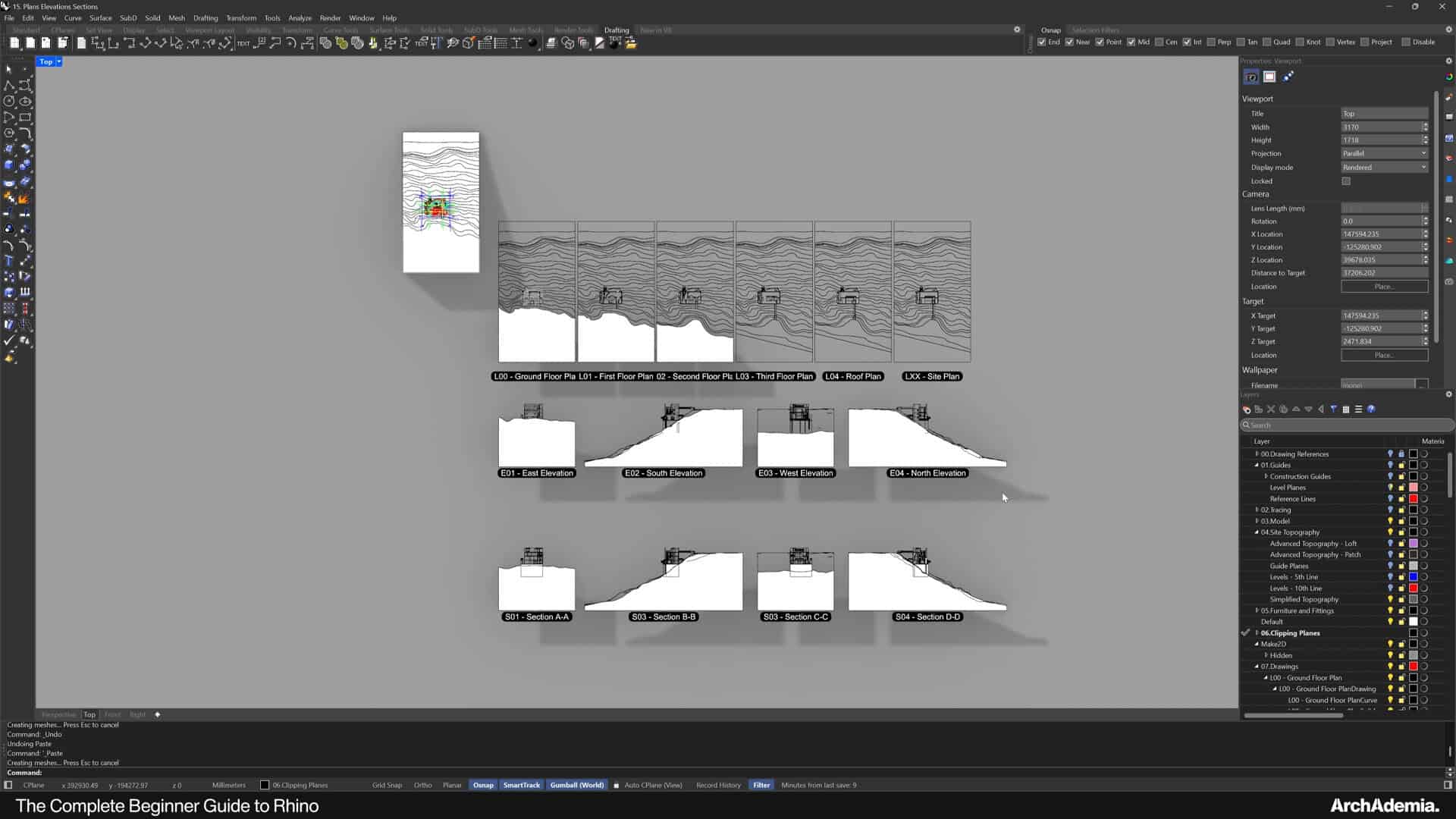
Task: Collapse the 04.Site Topography layer
Action: pos(1257,532)
